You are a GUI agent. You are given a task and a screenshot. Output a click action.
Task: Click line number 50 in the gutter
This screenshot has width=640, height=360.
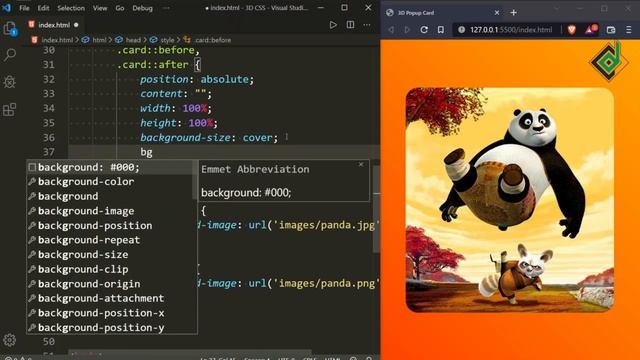[x=49, y=342]
